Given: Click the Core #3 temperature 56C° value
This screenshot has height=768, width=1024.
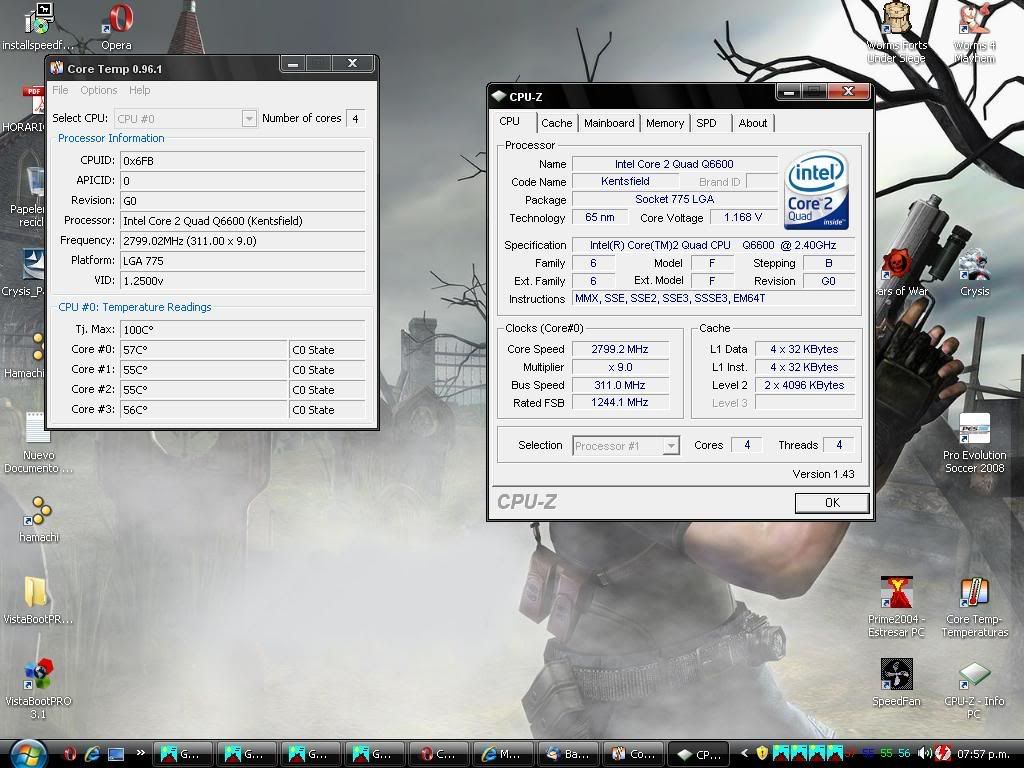Looking at the screenshot, I should tap(204, 410).
